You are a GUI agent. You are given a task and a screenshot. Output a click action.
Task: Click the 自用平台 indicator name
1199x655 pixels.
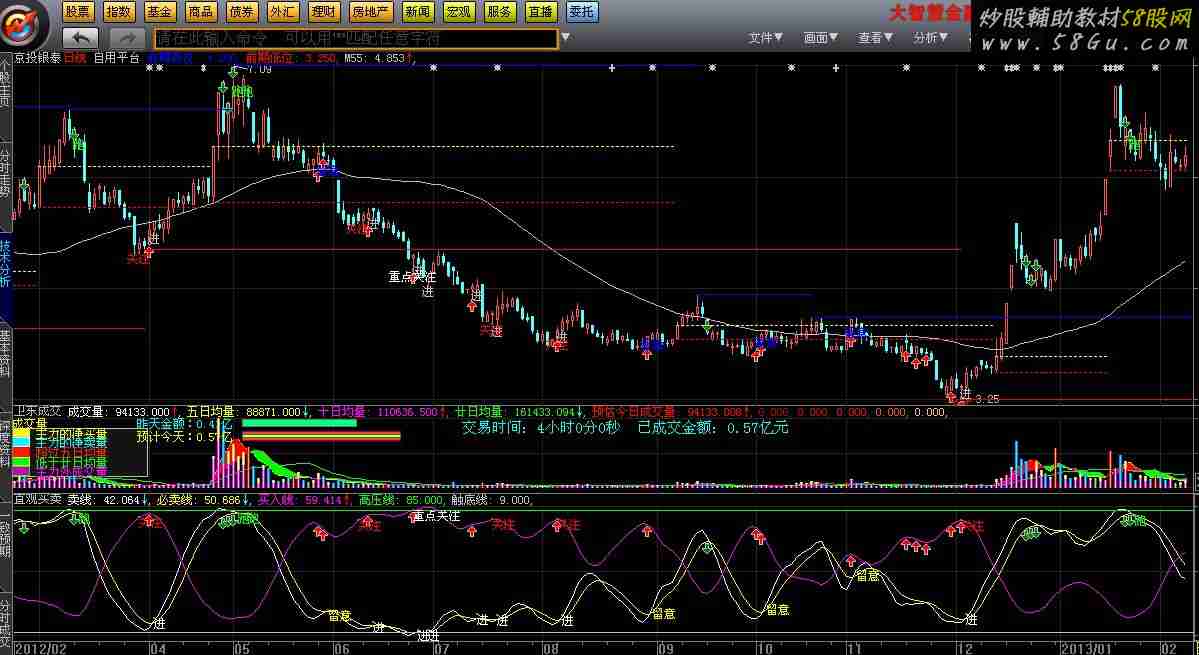[117, 58]
